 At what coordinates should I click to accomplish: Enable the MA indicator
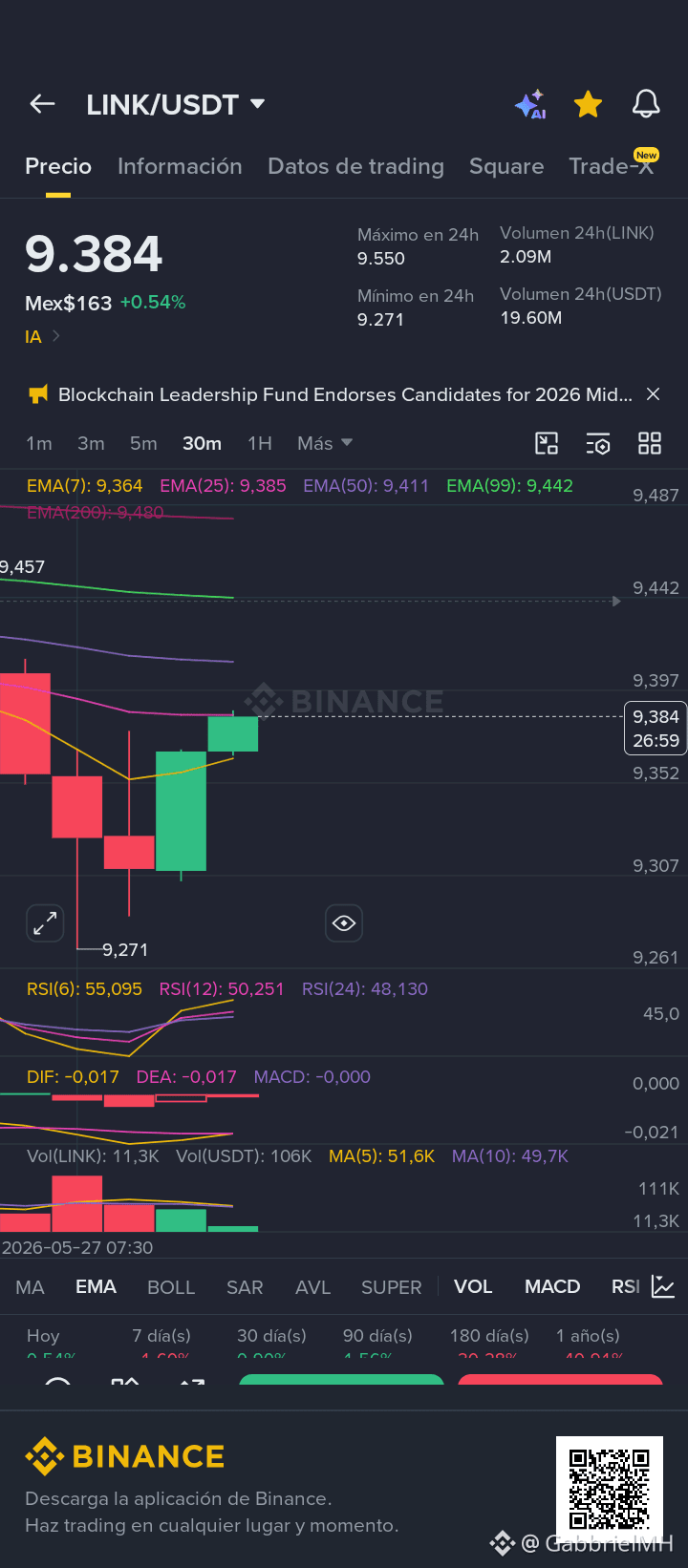point(31,1287)
